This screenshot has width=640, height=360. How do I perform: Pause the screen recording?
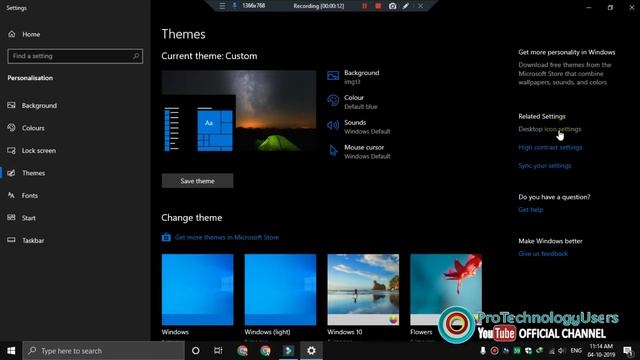[x=364, y=6]
